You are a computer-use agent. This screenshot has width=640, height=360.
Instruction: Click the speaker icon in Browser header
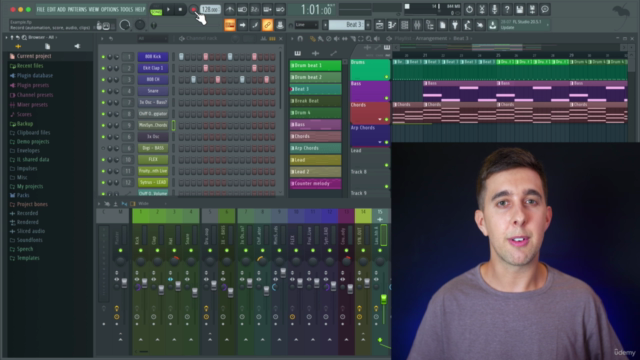click(77, 46)
